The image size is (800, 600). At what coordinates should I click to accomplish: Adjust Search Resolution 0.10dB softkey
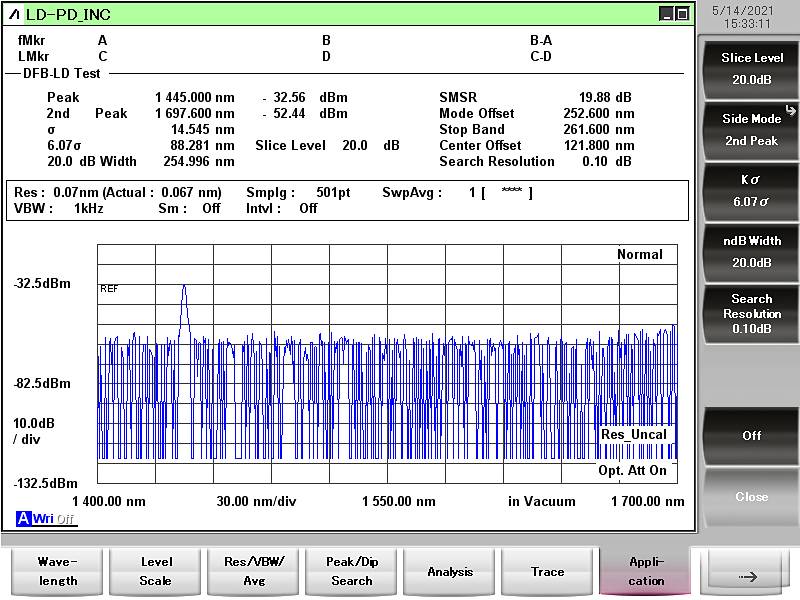[751, 313]
